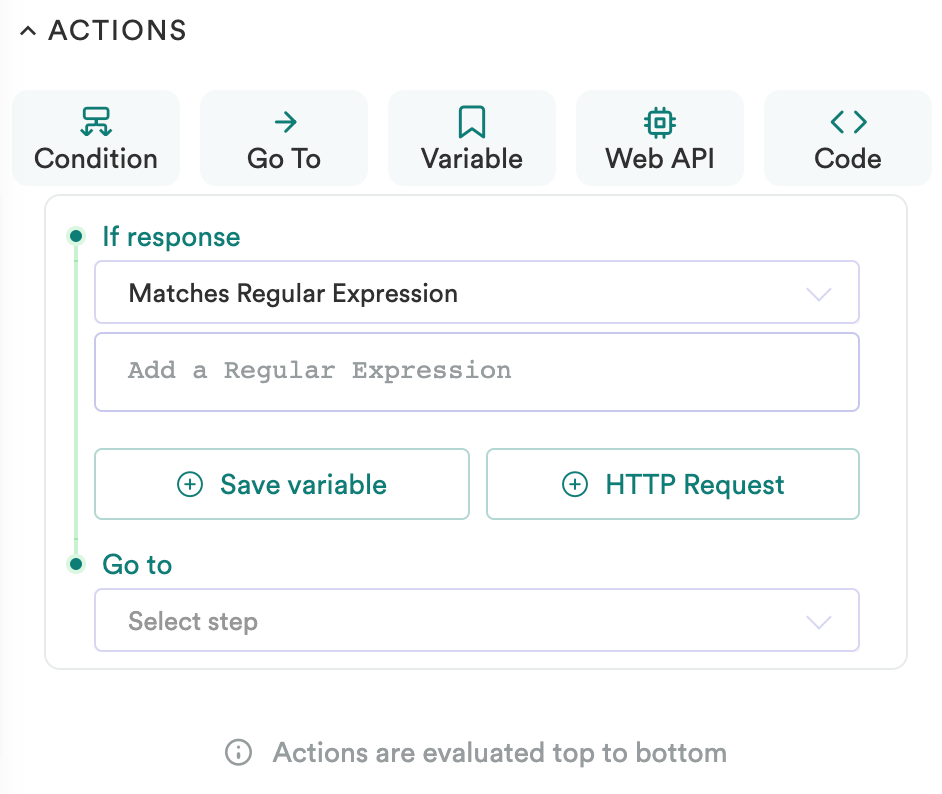The width and height of the screenshot is (942, 794).
Task: Select the Web API chip icon
Action: [x=660, y=122]
